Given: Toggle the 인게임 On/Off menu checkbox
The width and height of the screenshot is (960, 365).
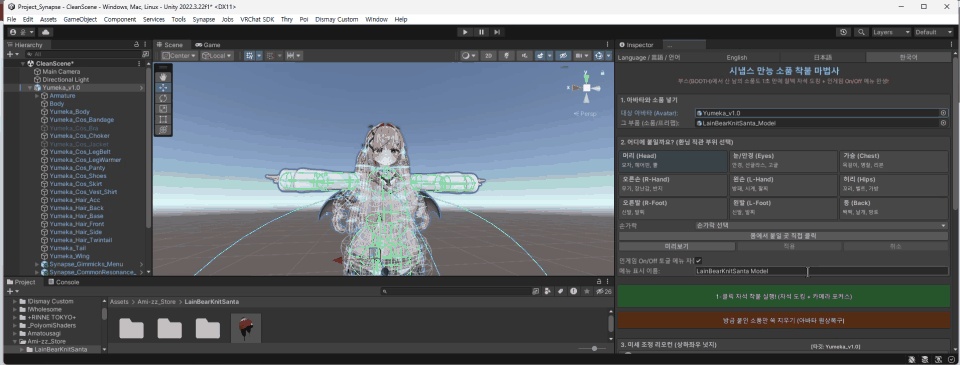Looking at the screenshot, I should coord(699,260).
